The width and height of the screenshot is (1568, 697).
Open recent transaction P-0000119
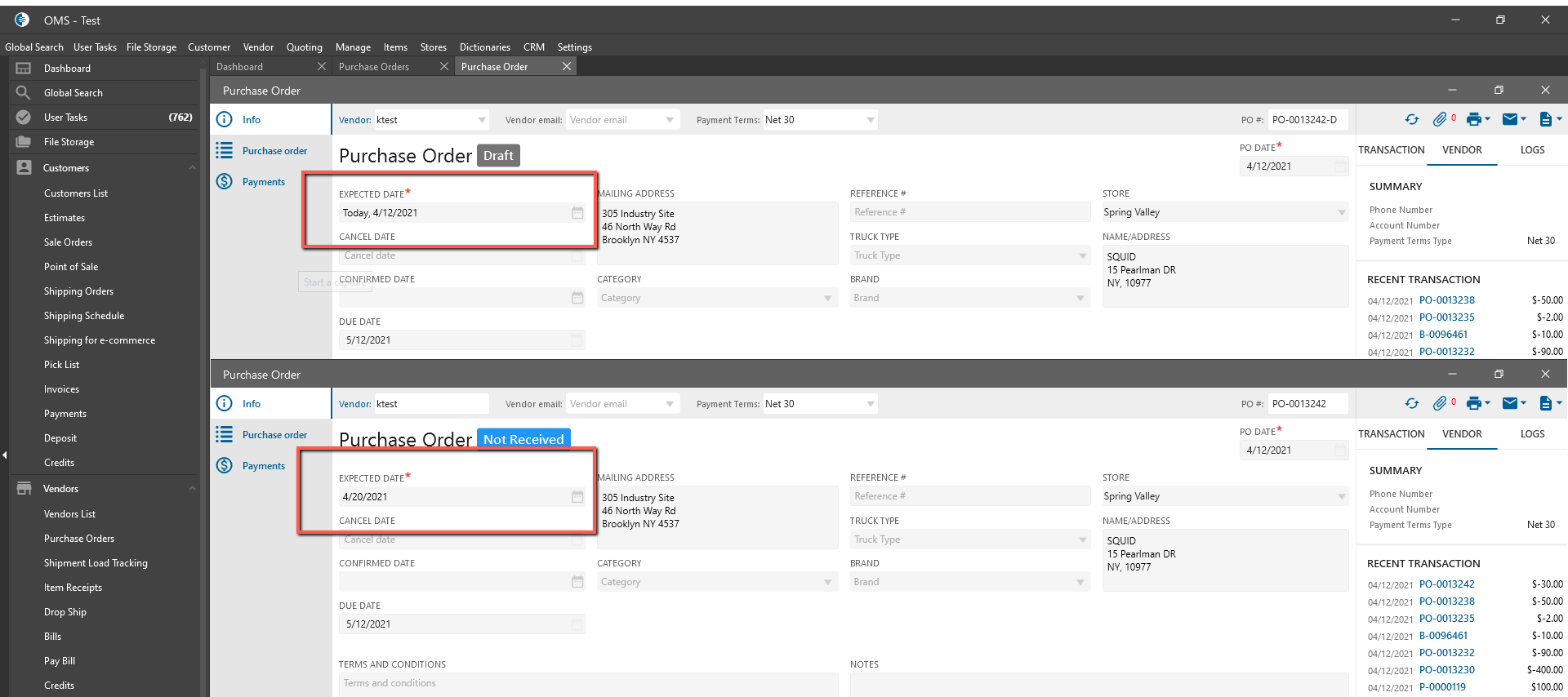(x=1442, y=687)
